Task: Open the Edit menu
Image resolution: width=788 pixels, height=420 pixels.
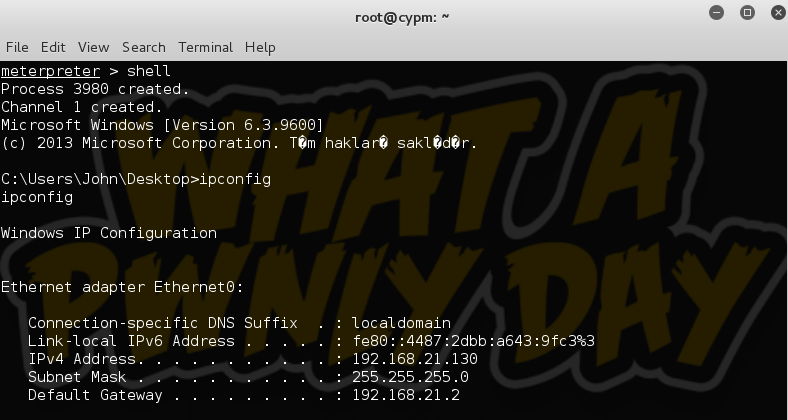Action: pyautogui.click(x=53, y=47)
